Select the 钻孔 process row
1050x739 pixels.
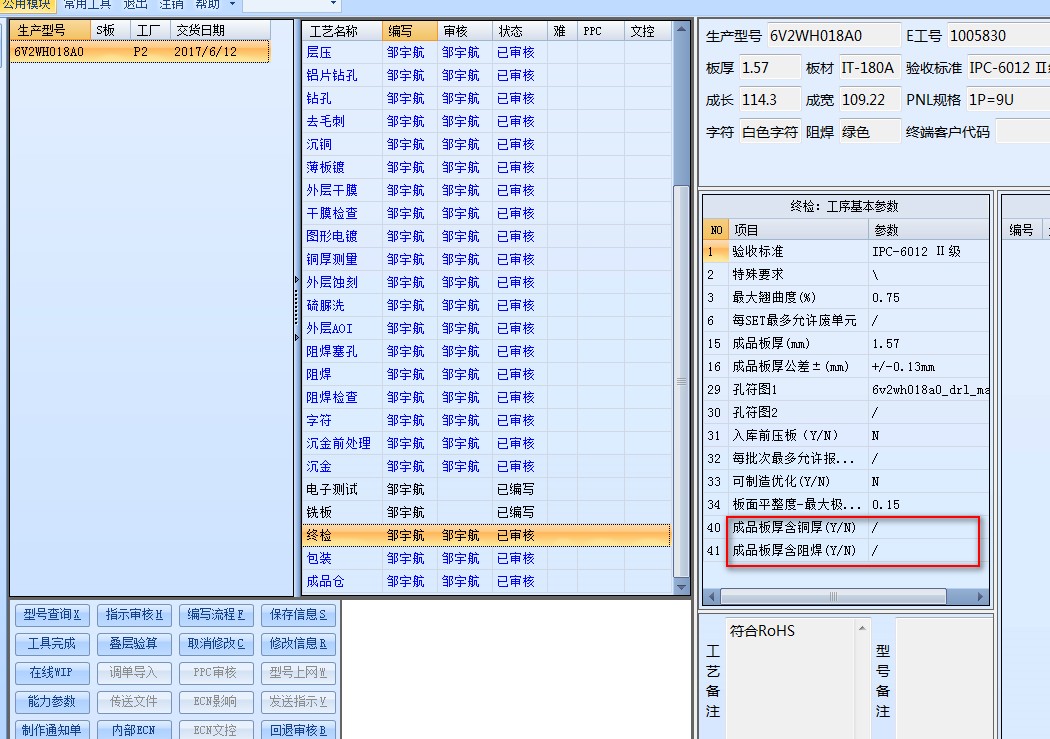pos(486,98)
